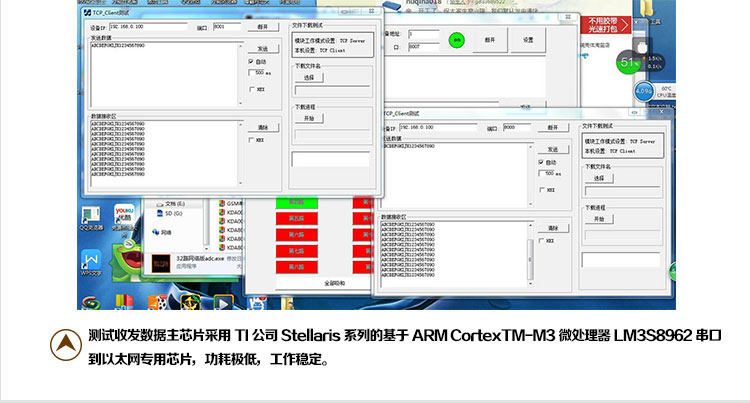Click the red 第五路 relay button
Screen dimensions: 750x403
tap(297, 219)
